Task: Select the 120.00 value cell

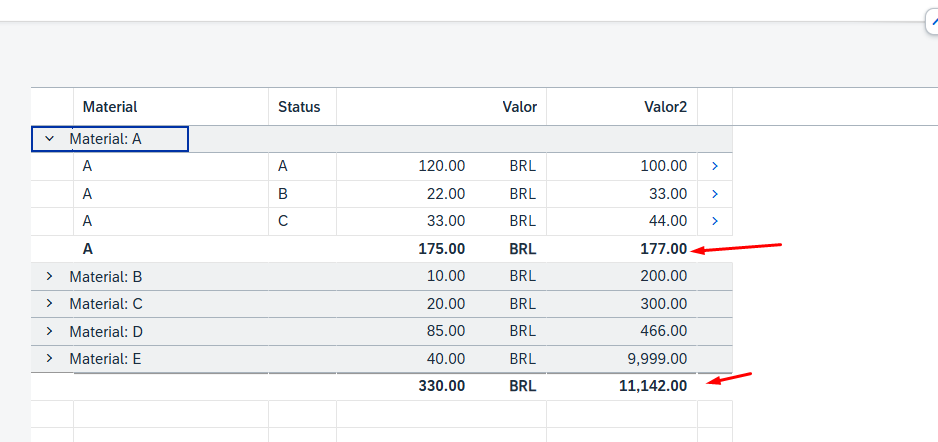Action: [441, 166]
